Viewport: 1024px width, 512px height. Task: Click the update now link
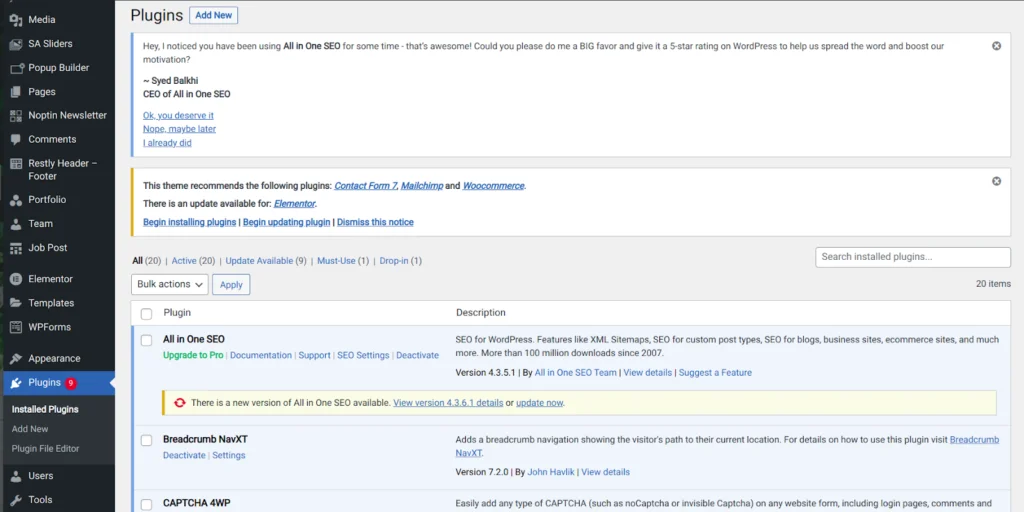(x=539, y=403)
